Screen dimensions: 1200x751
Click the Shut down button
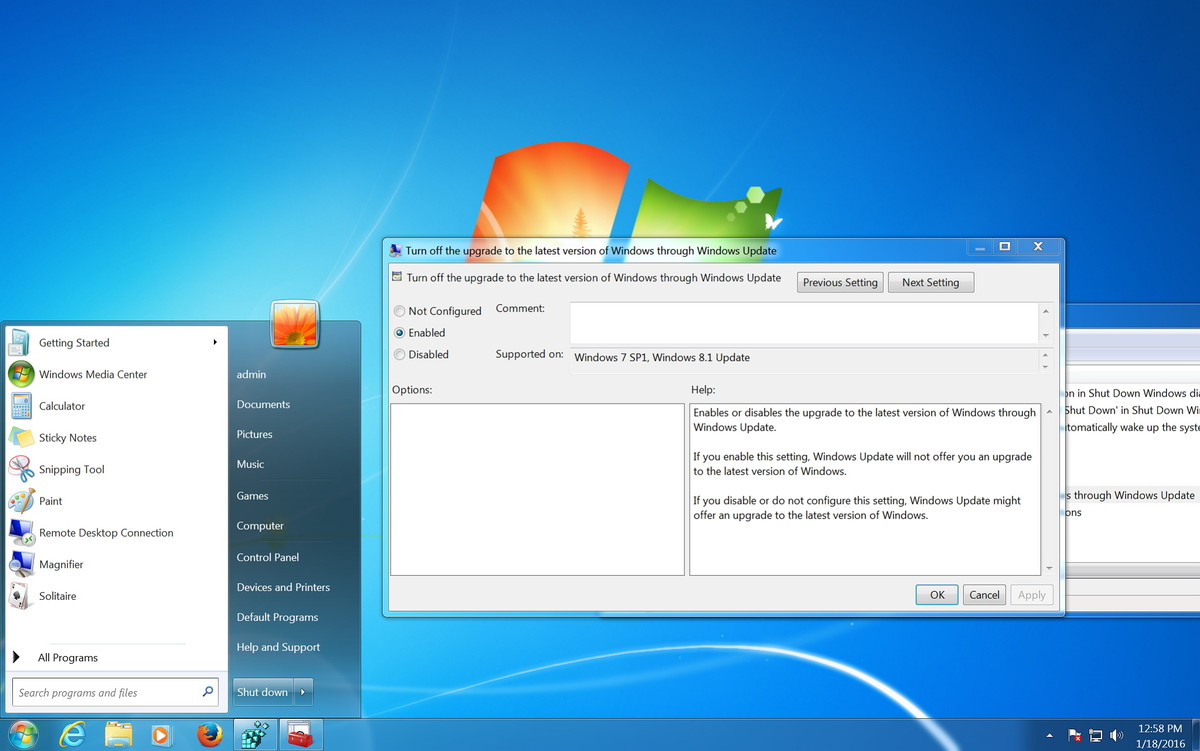[x=263, y=692]
